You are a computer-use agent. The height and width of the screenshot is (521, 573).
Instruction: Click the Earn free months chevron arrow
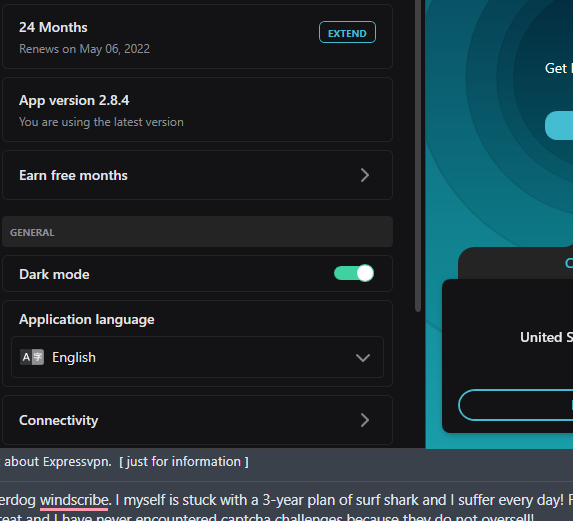365,175
